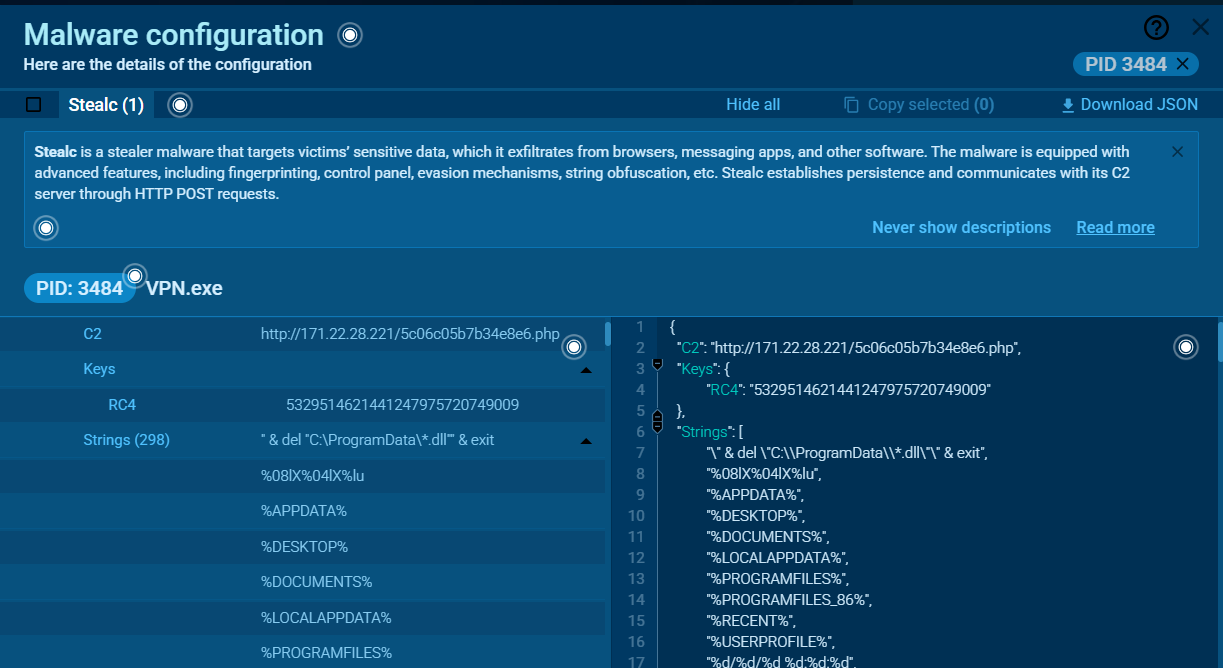Select the %APPDATA% table row

coord(302,511)
